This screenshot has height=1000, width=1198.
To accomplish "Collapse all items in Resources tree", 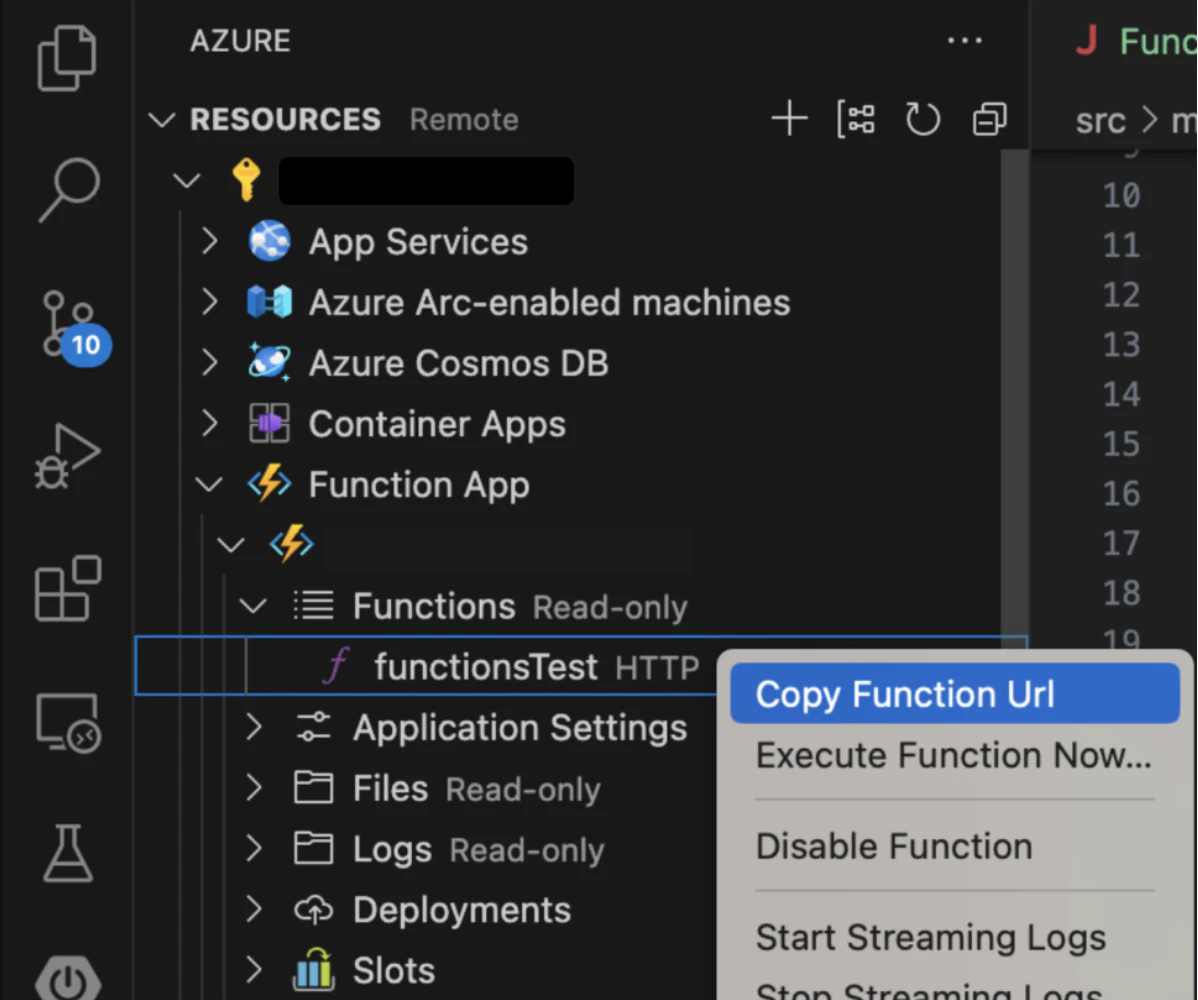I will tap(989, 119).
